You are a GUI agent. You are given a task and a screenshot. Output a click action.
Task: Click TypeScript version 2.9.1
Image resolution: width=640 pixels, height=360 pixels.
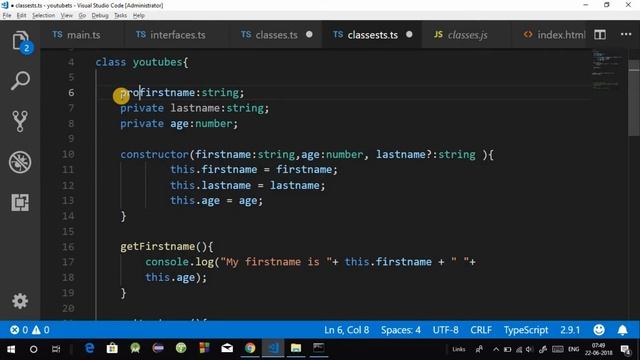click(570, 330)
